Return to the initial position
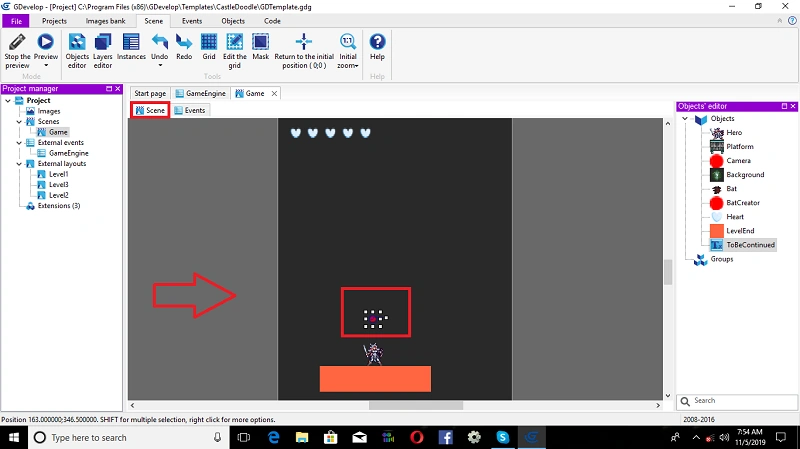The image size is (800, 449). pyautogui.click(x=304, y=51)
